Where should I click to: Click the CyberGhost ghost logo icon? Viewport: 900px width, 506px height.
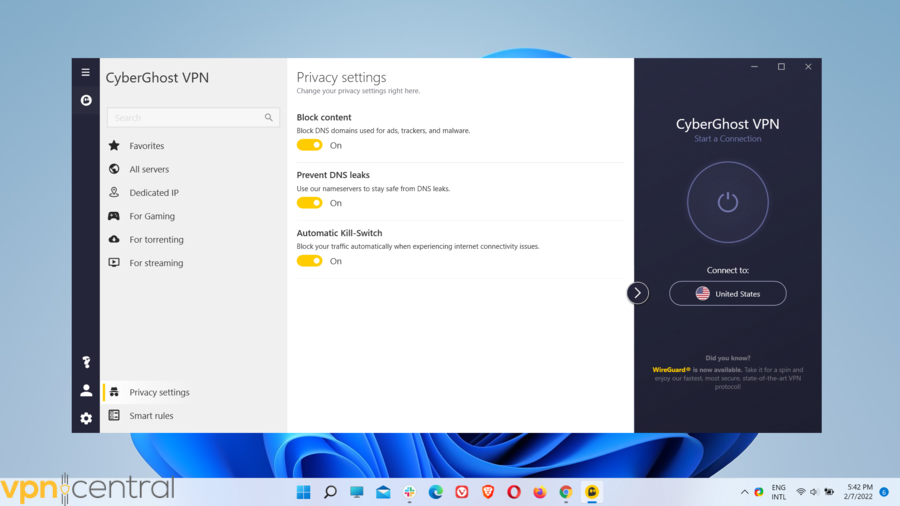coord(86,100)
